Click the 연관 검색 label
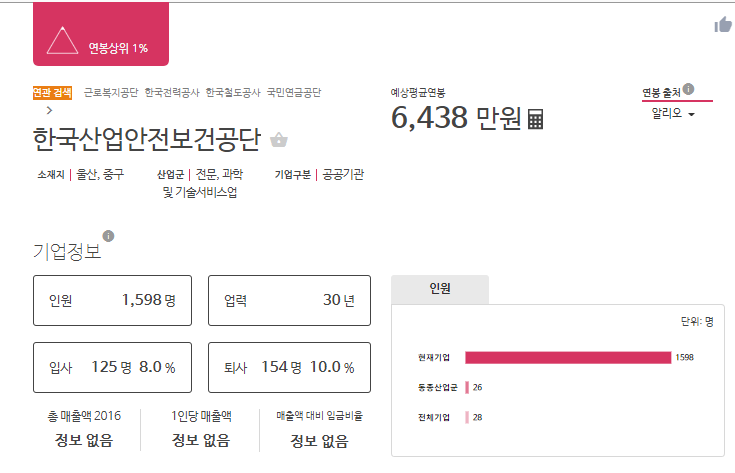735x473 pixels. tap(52, 93)
